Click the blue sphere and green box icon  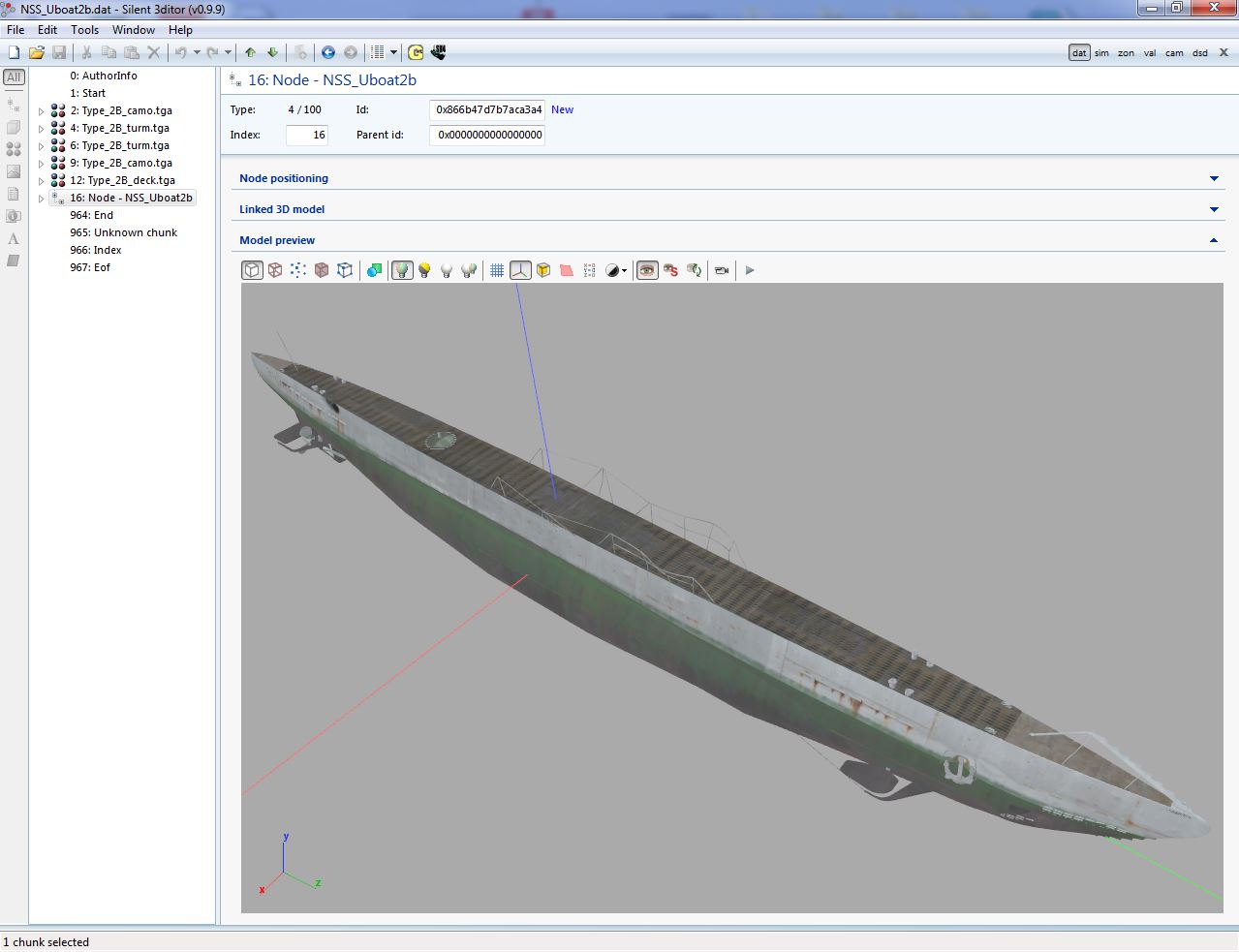click(374, 270)
